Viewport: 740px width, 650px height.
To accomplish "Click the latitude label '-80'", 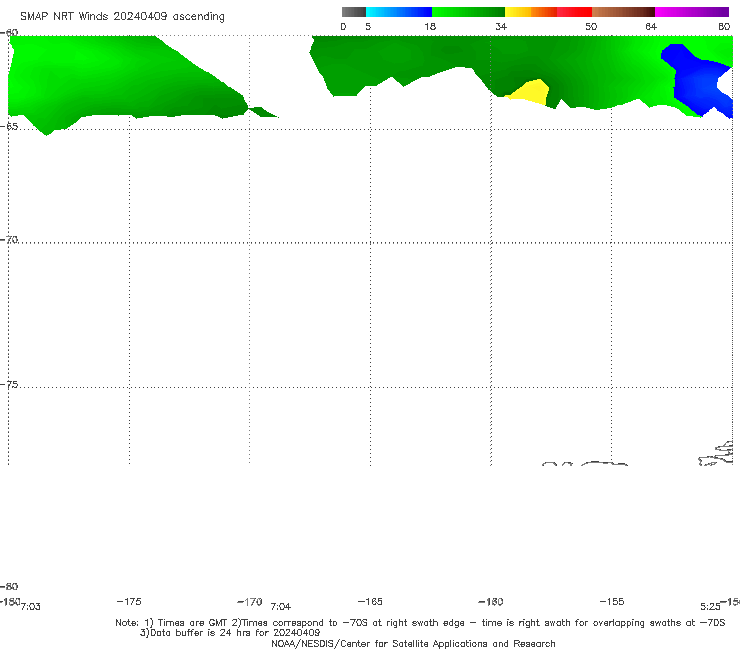I will pos(9,586).
